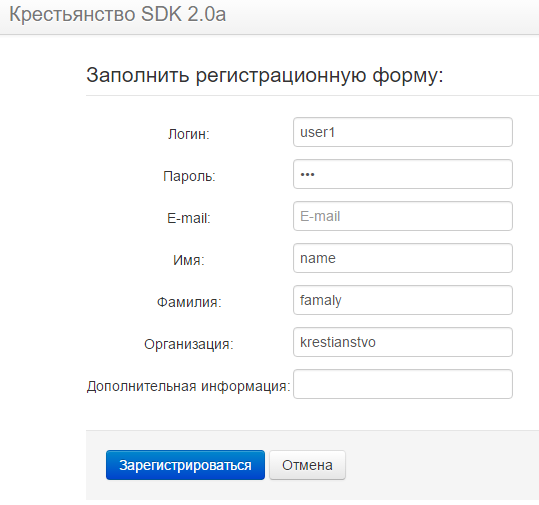Click the Фамилия field containing famaly
The width and height of the screenshot is (539, 505).
click(403, 300)
